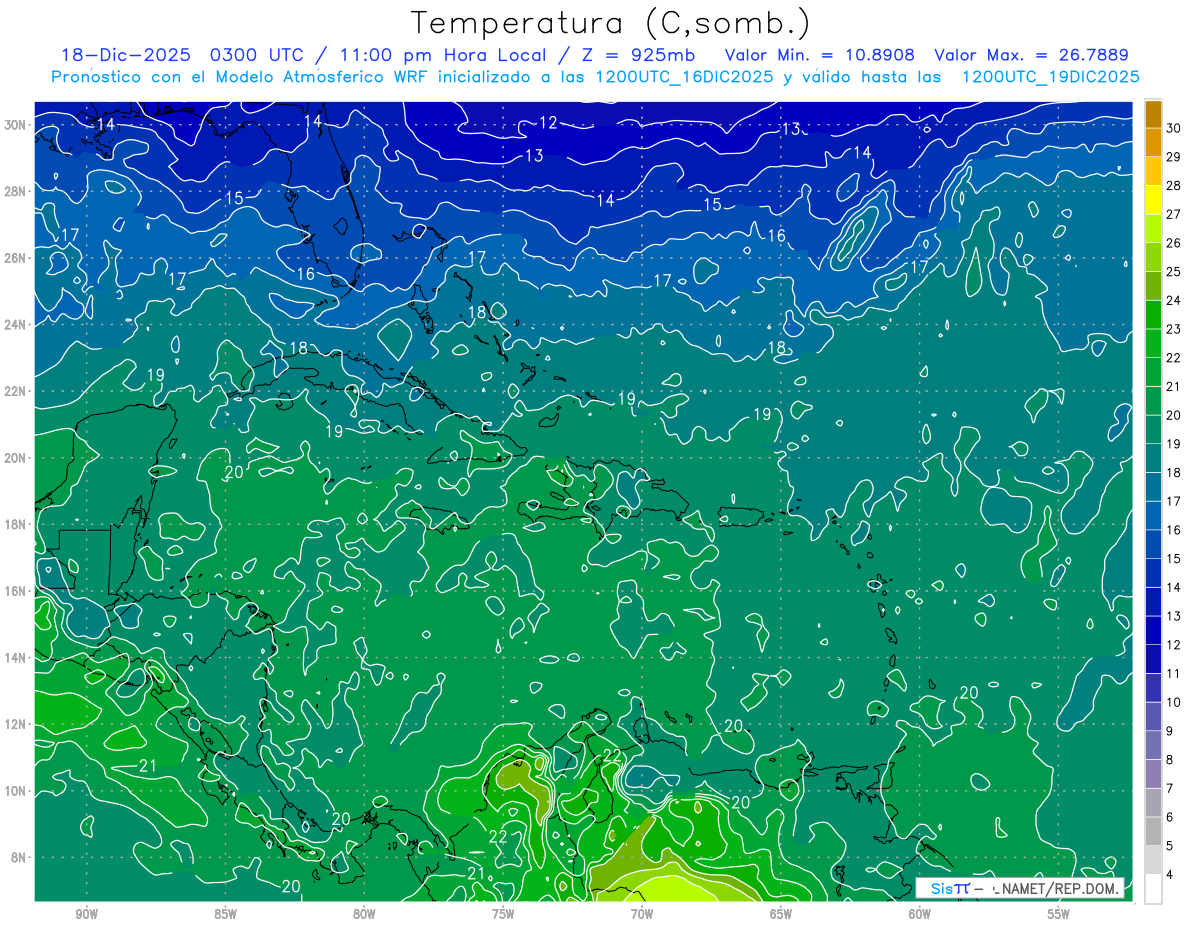This screenshot has width=1200, height=927.
Task: Click legend value "29" on color bar
Action: coord(1174,156)
